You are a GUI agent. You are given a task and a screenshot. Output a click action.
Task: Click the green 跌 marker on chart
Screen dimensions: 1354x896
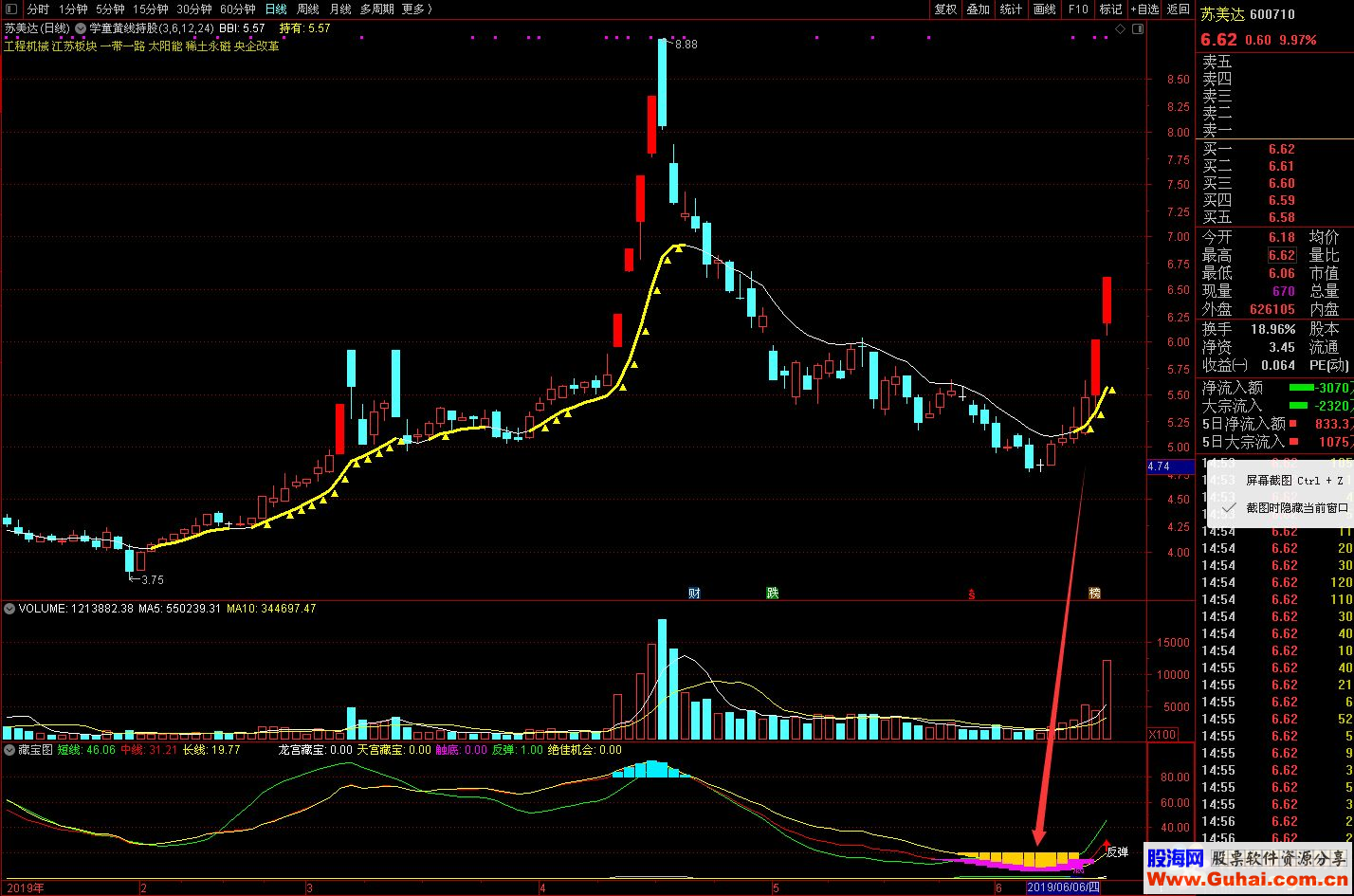(773, 594)
